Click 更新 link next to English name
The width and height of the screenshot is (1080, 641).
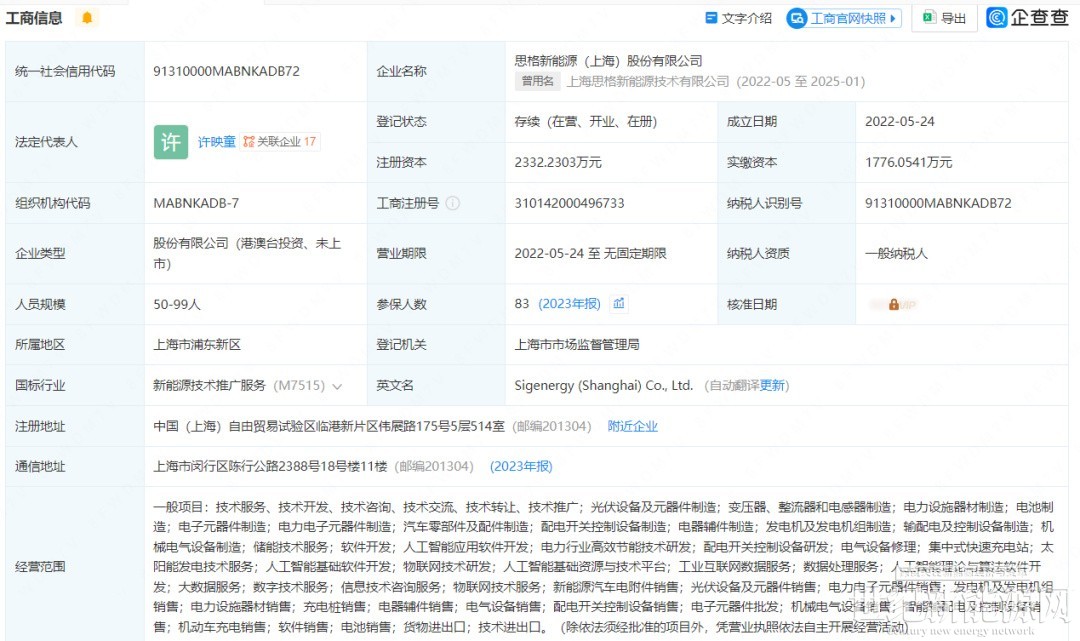point(772,386)
